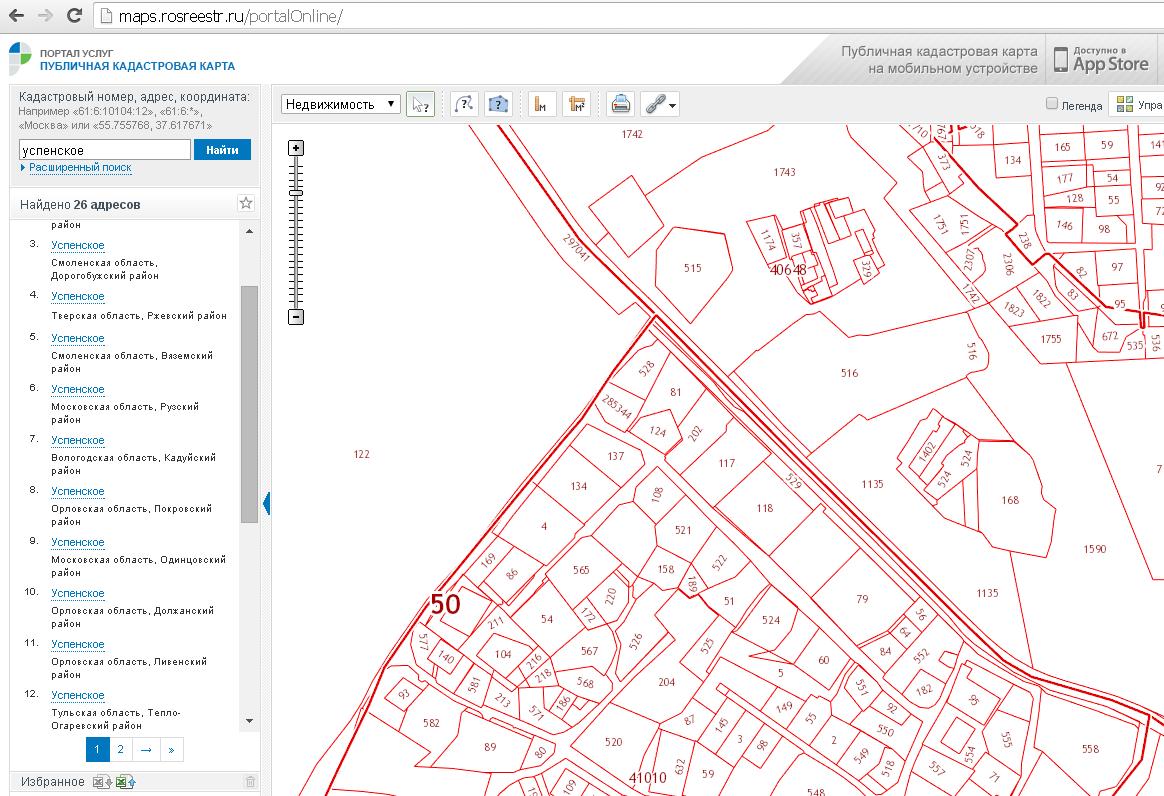The height and width of the screenshot is (796, 1164).
Task: Reload the page with the refresh icon
Action: coord(74,15)
